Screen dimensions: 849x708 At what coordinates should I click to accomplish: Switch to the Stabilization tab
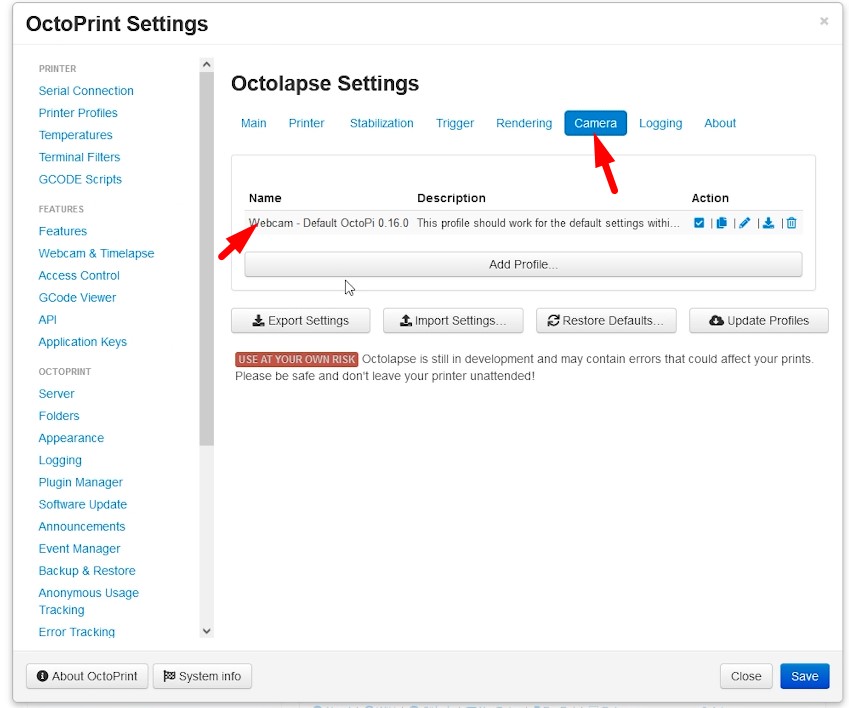[381, 123]
